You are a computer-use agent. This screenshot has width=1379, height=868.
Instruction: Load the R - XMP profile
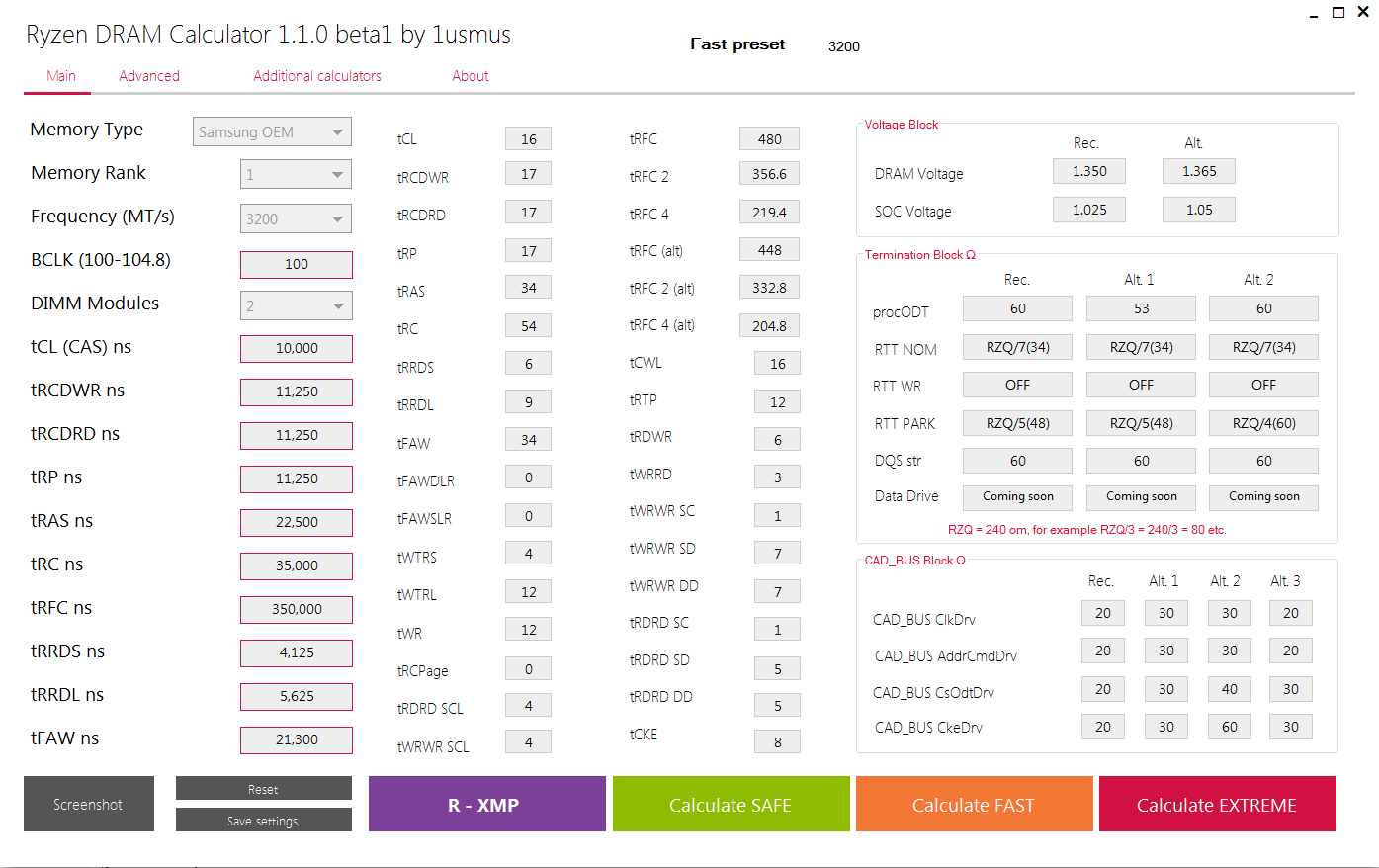click(487, 804)
